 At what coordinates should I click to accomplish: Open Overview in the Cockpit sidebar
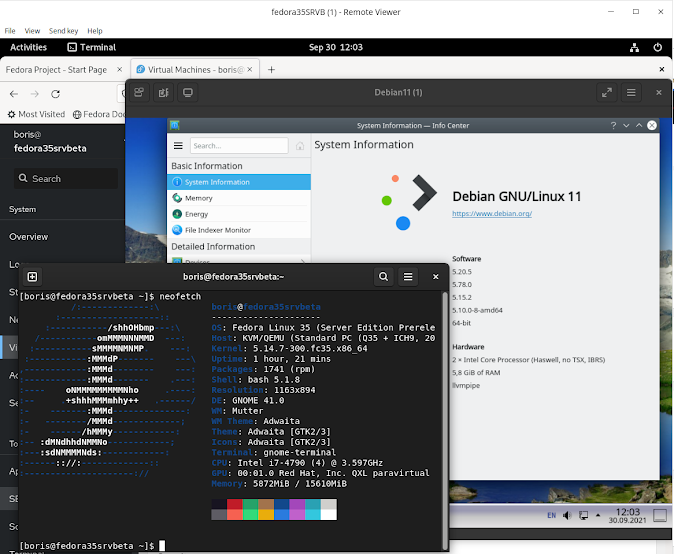coord(29,237)
